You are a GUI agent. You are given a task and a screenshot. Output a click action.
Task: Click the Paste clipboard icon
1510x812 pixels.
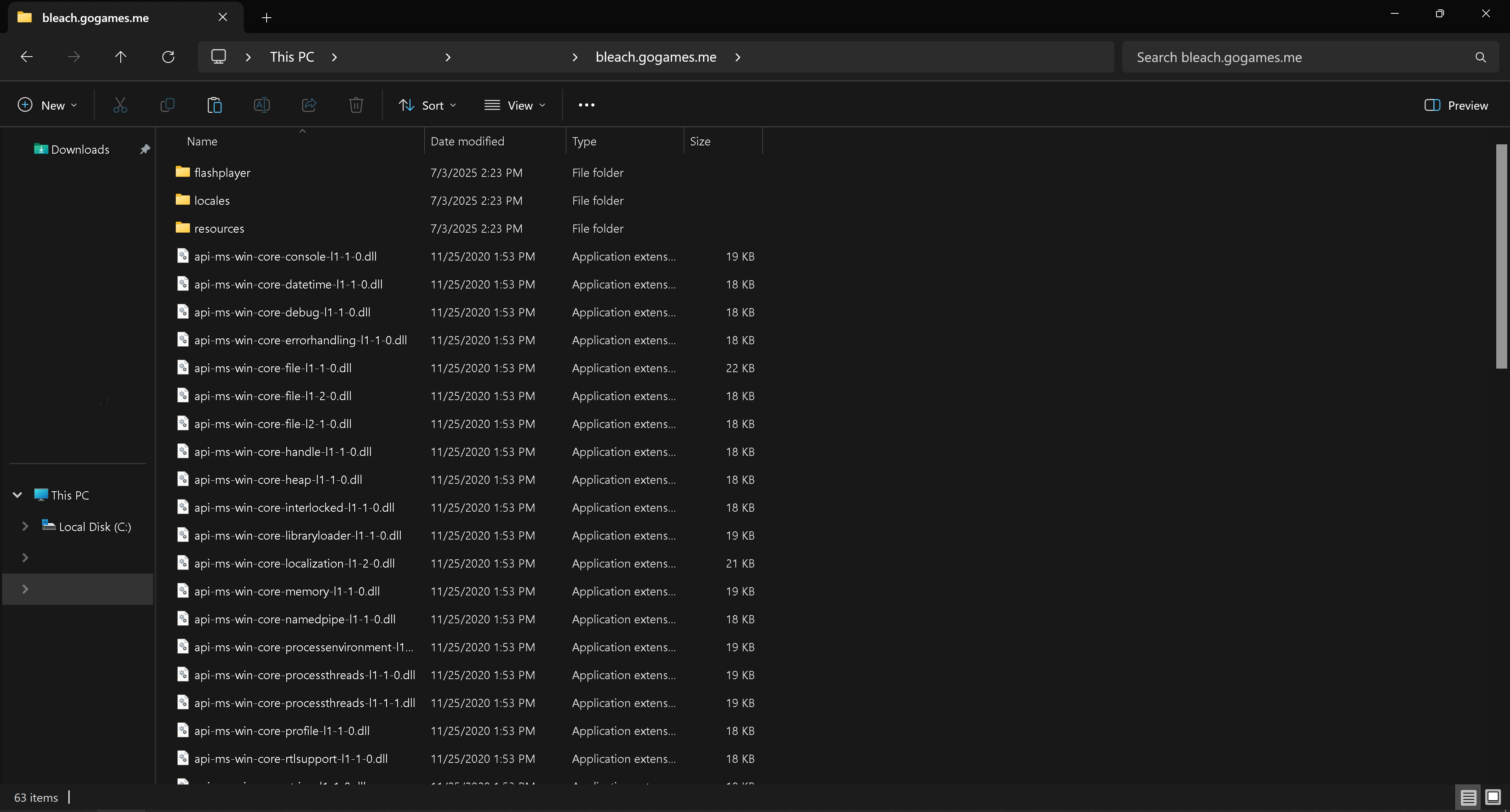[215, 105]
